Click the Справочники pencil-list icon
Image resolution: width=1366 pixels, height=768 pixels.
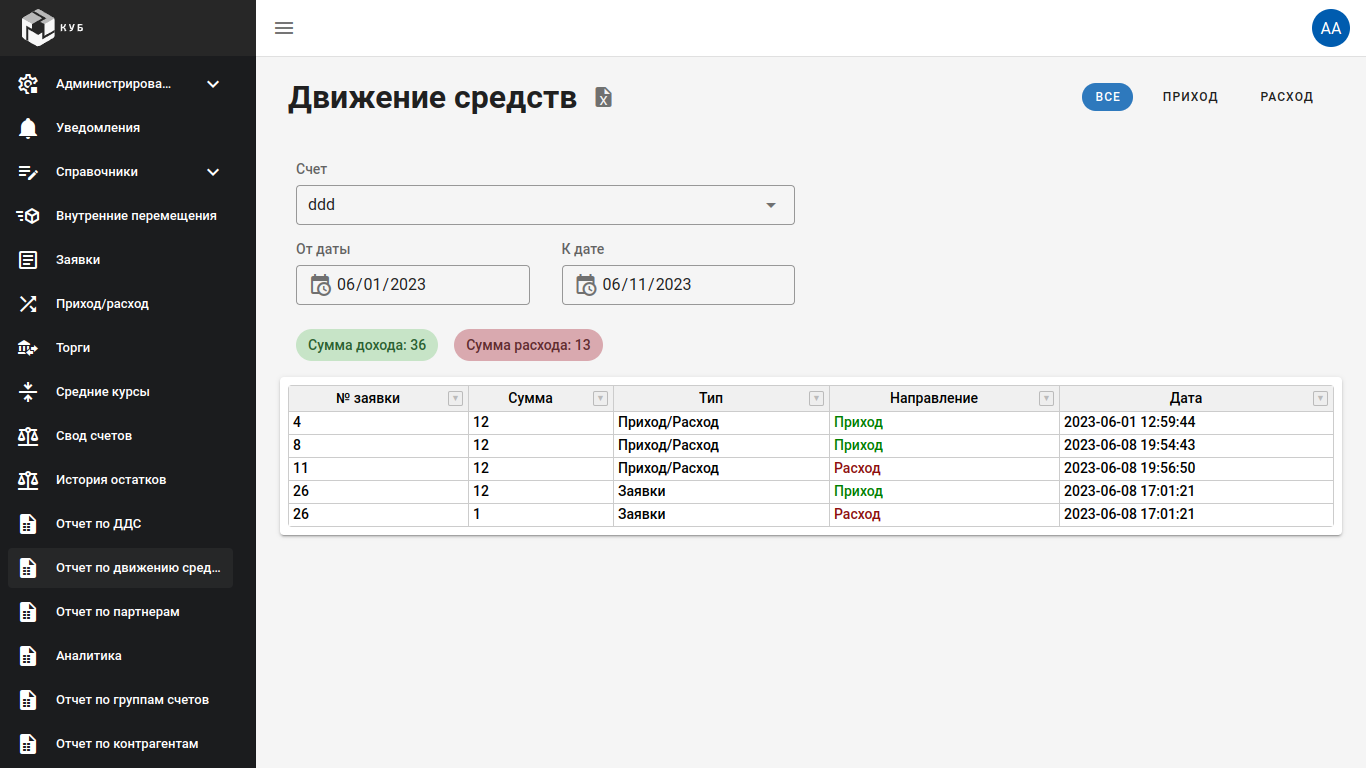28,172
